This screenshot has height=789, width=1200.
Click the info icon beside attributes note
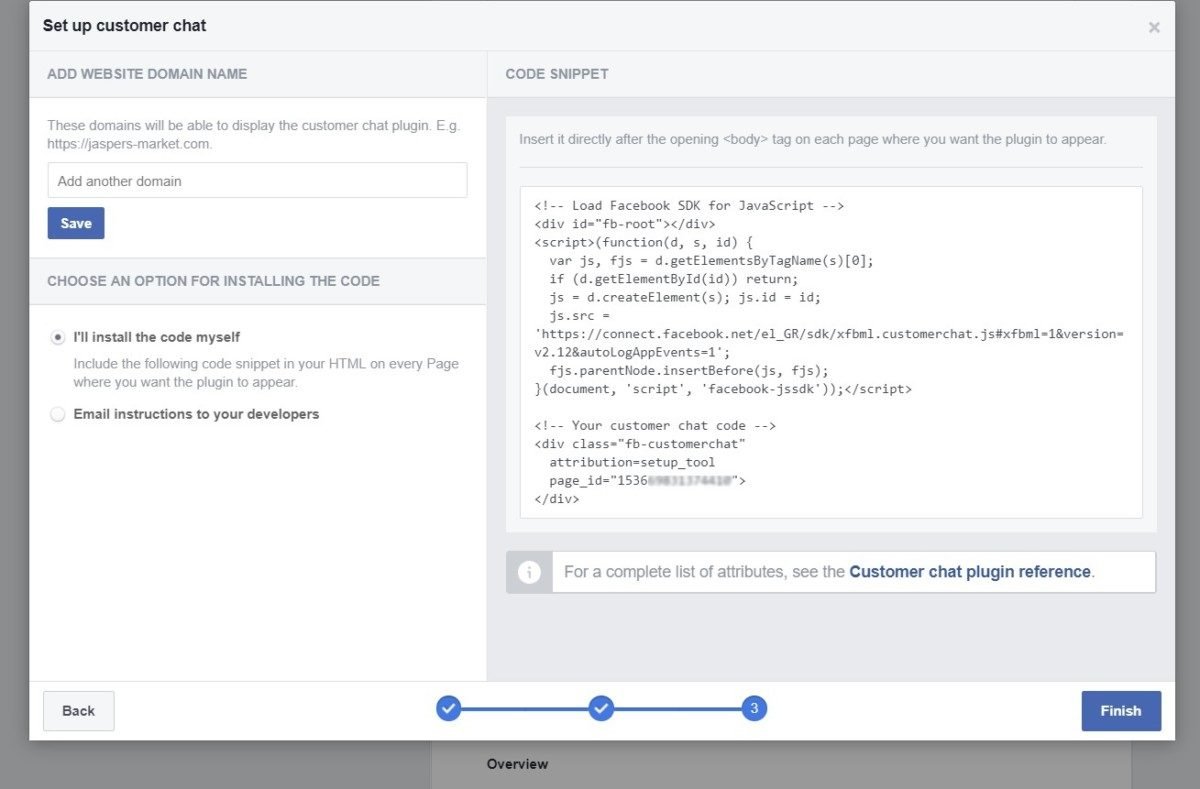530,572
